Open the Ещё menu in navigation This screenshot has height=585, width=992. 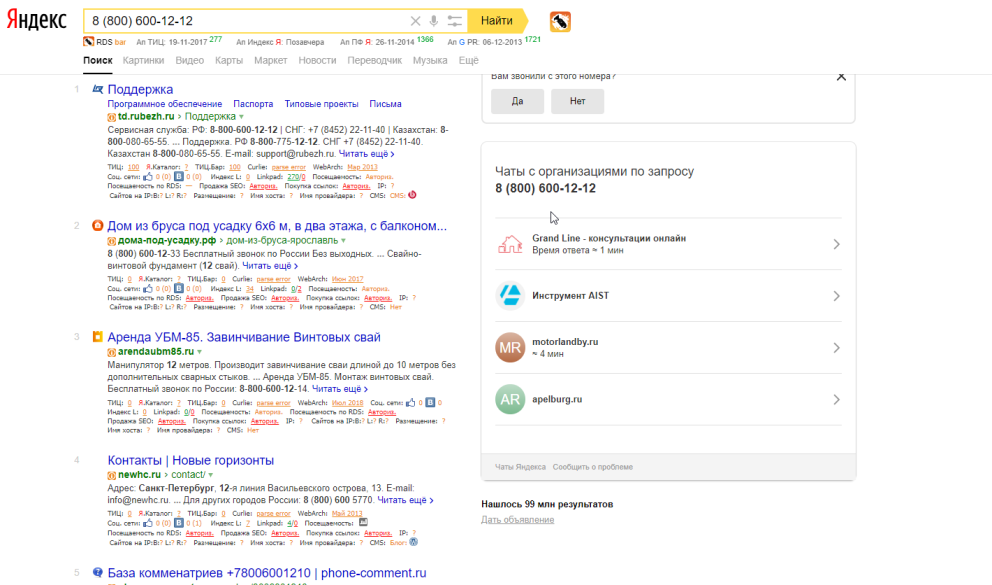[468, 60]
